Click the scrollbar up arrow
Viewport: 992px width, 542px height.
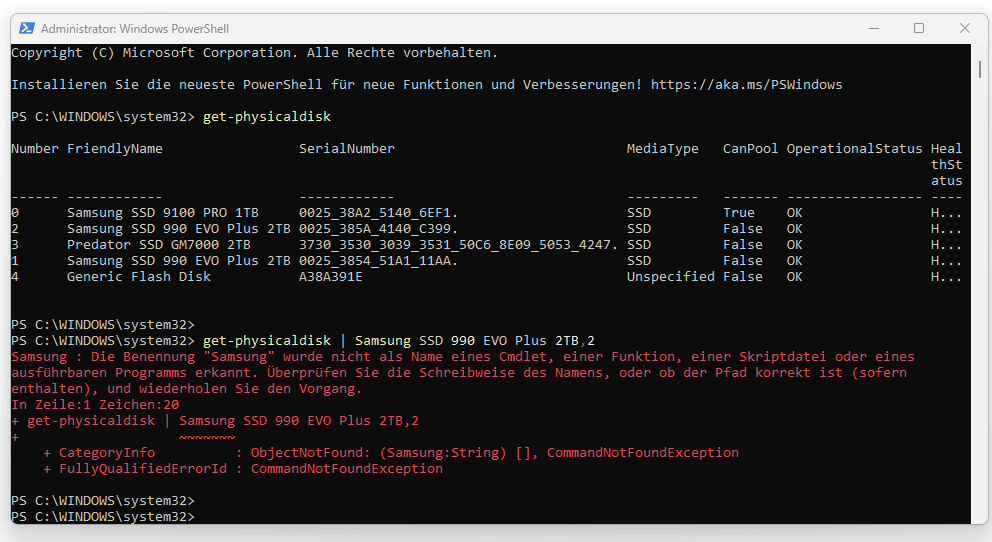981,51
